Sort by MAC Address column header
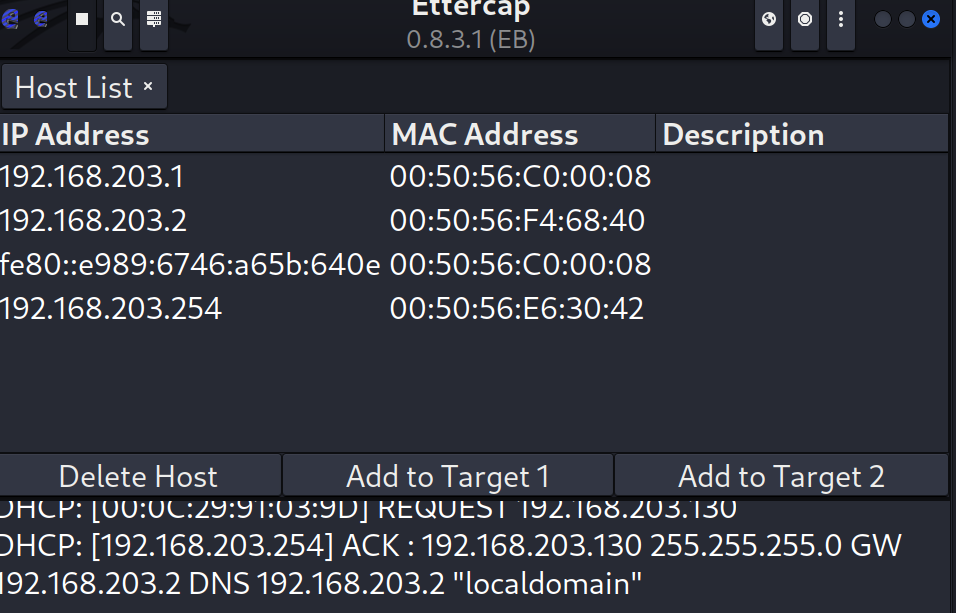The height and width of the screenshot is (613, 956). click(520, 134)
